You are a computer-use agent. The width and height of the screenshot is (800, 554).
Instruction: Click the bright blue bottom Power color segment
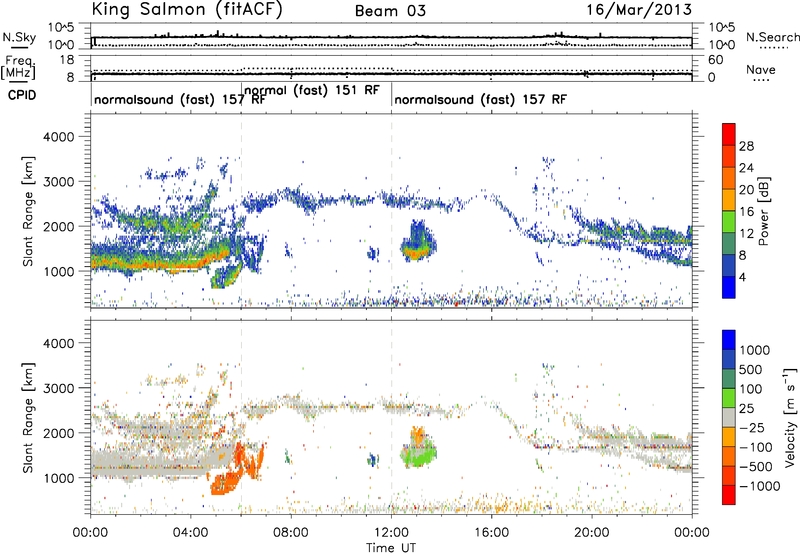[x=729, y=288]
